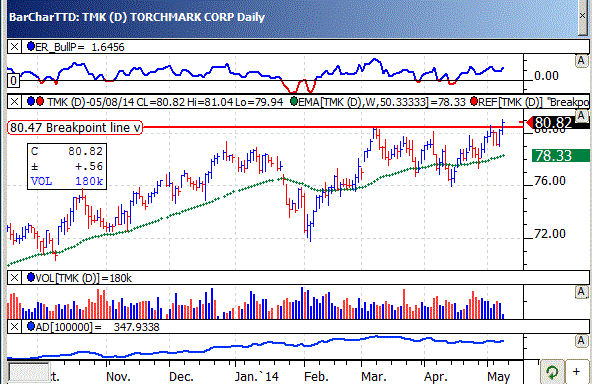The image size is (592, 384).
Task: Toggle autoscale A in ER_BullP panel
Action: point(581,61)
